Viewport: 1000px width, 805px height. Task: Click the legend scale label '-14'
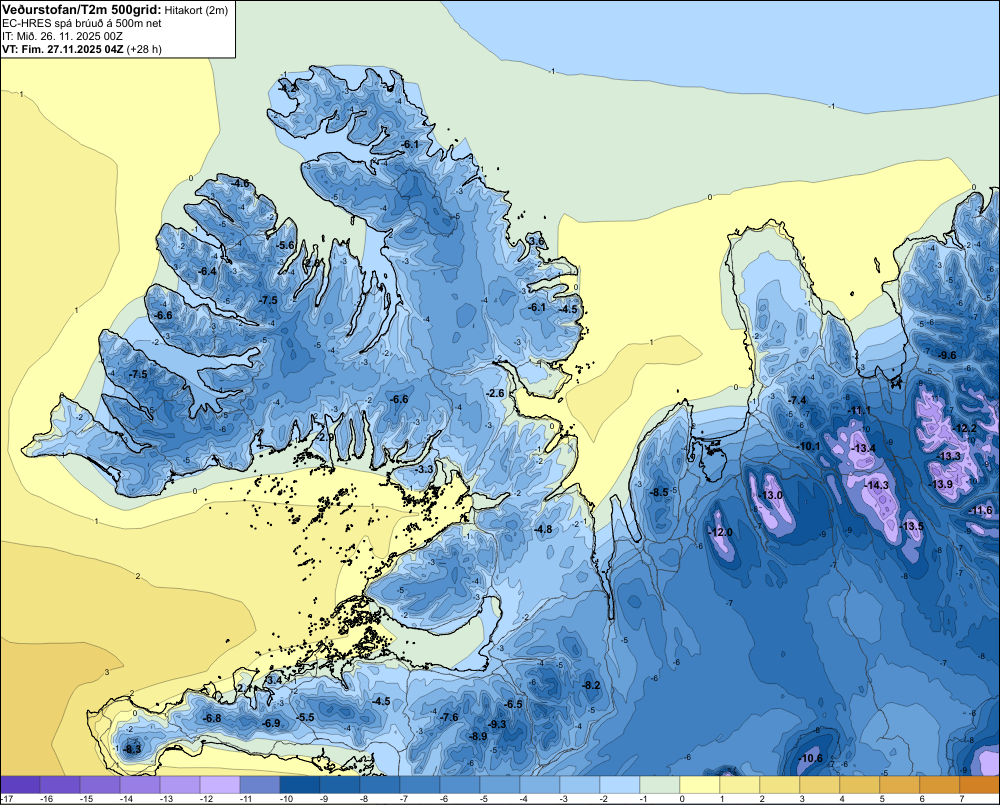tap(126, 799)
